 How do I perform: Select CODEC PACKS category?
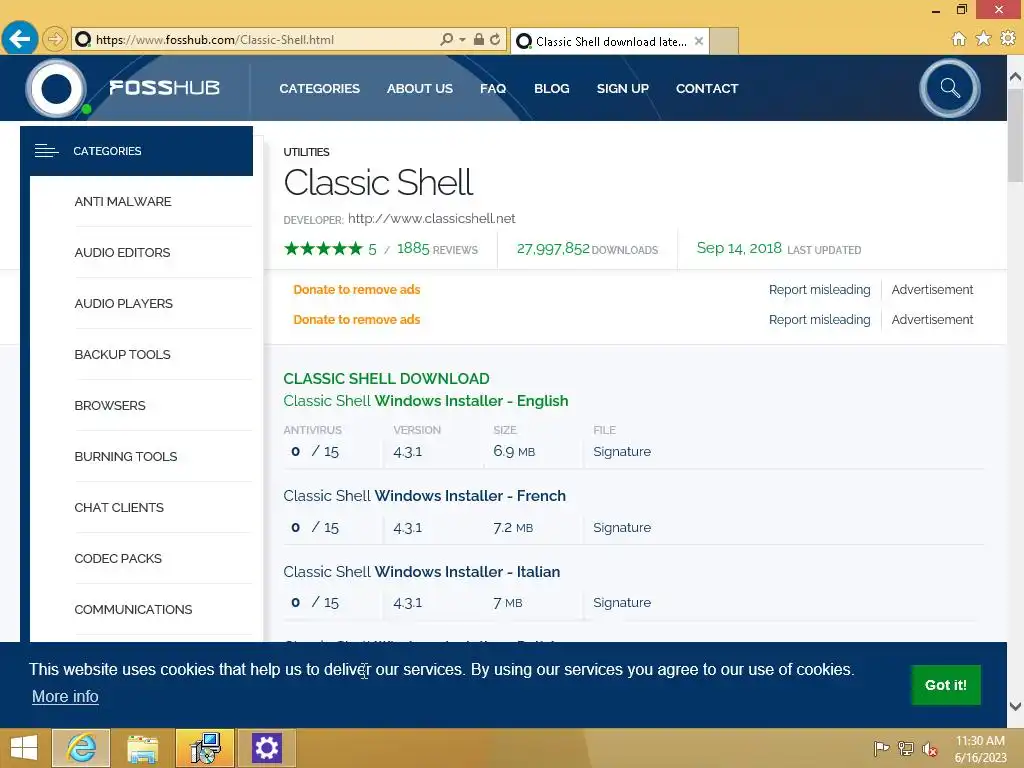coord(118,558)
